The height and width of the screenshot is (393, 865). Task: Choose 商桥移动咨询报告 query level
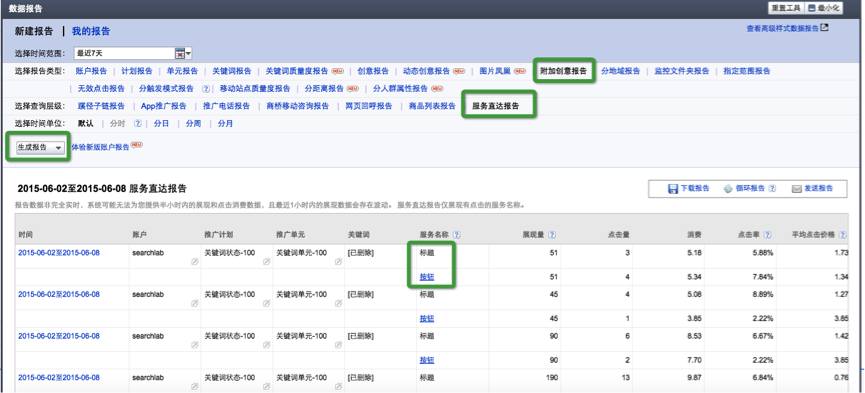click(297, 106)
